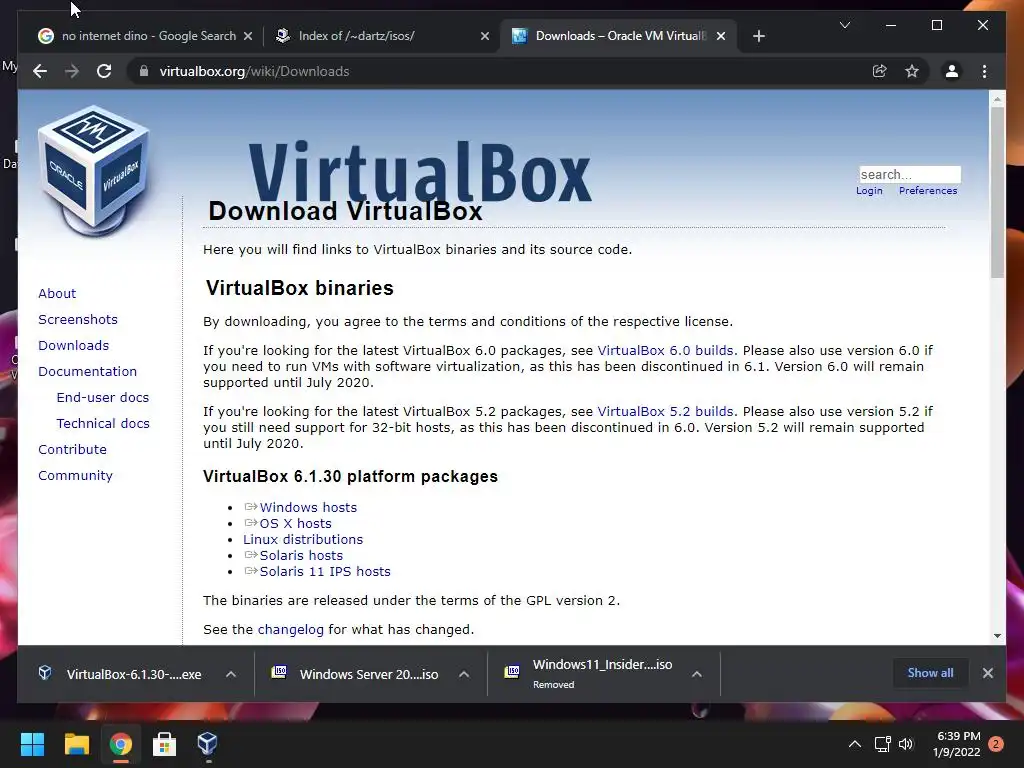Follow the VirtualBox 6.0 builds link
Image resolution: width=1024 pixels, height=768 pixels.
pos(665,351)
